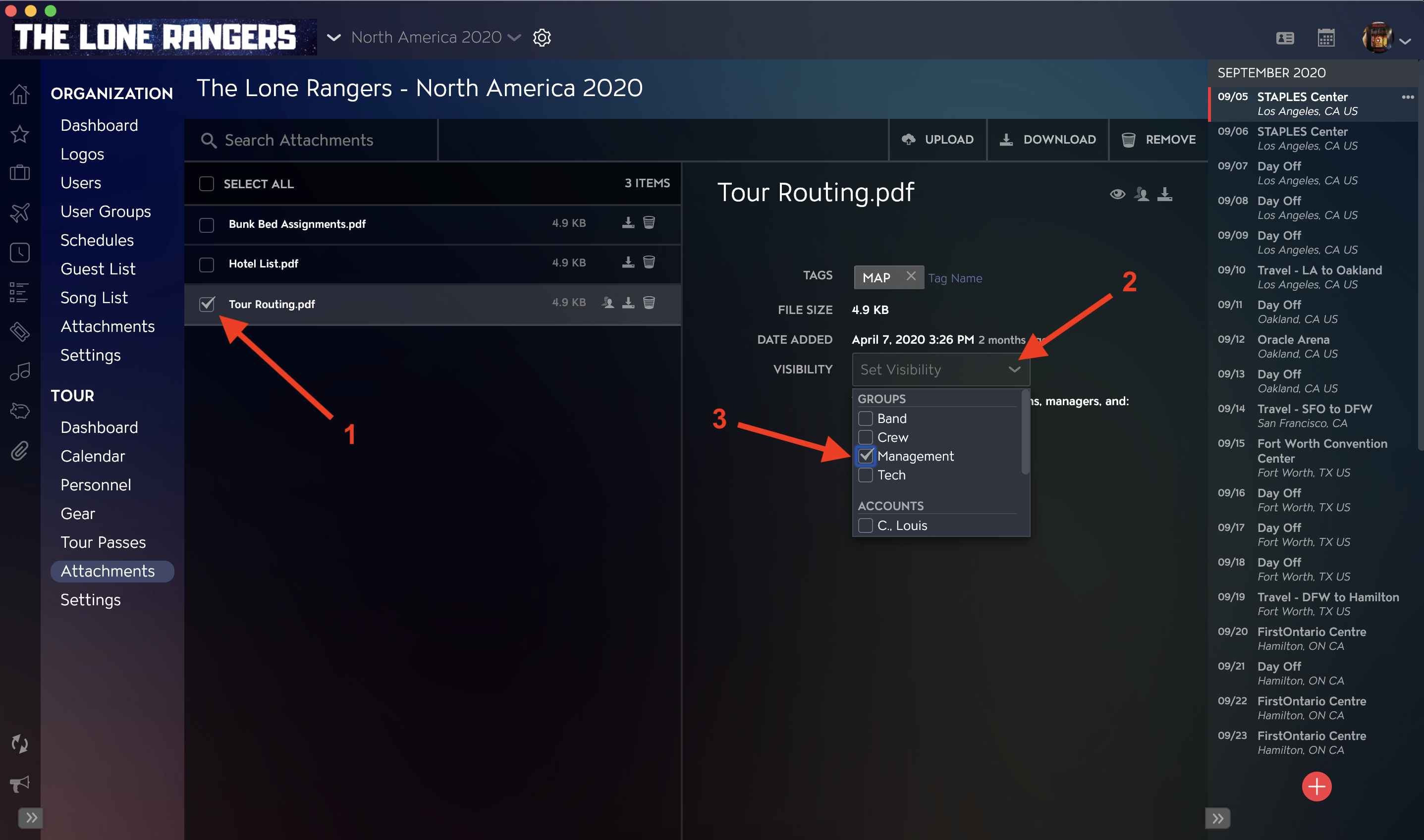
Task: Open the music note icon in left rail
Action: pyautogui.click(x=20, y=371)
